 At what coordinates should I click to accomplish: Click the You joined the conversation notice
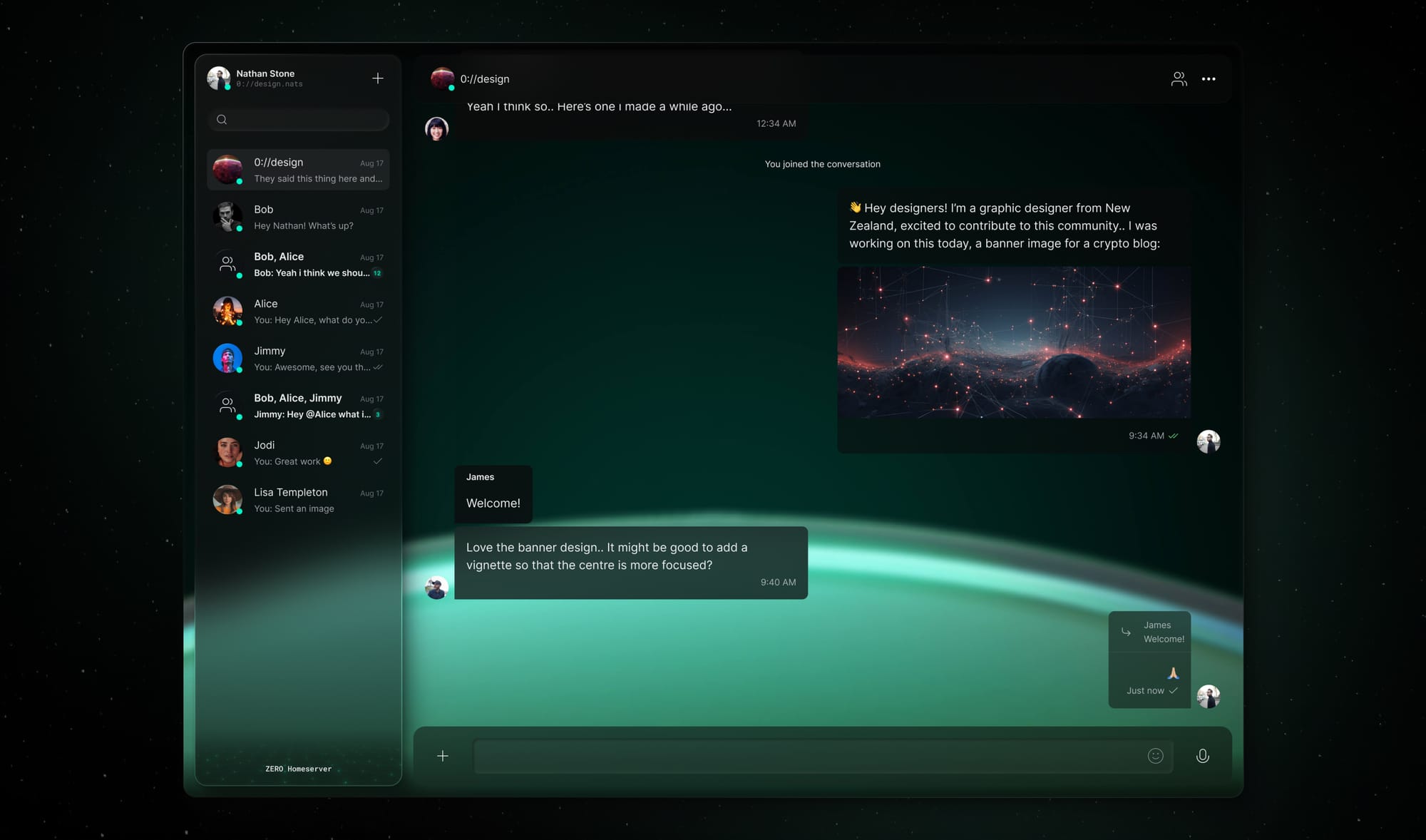point(822,164)
